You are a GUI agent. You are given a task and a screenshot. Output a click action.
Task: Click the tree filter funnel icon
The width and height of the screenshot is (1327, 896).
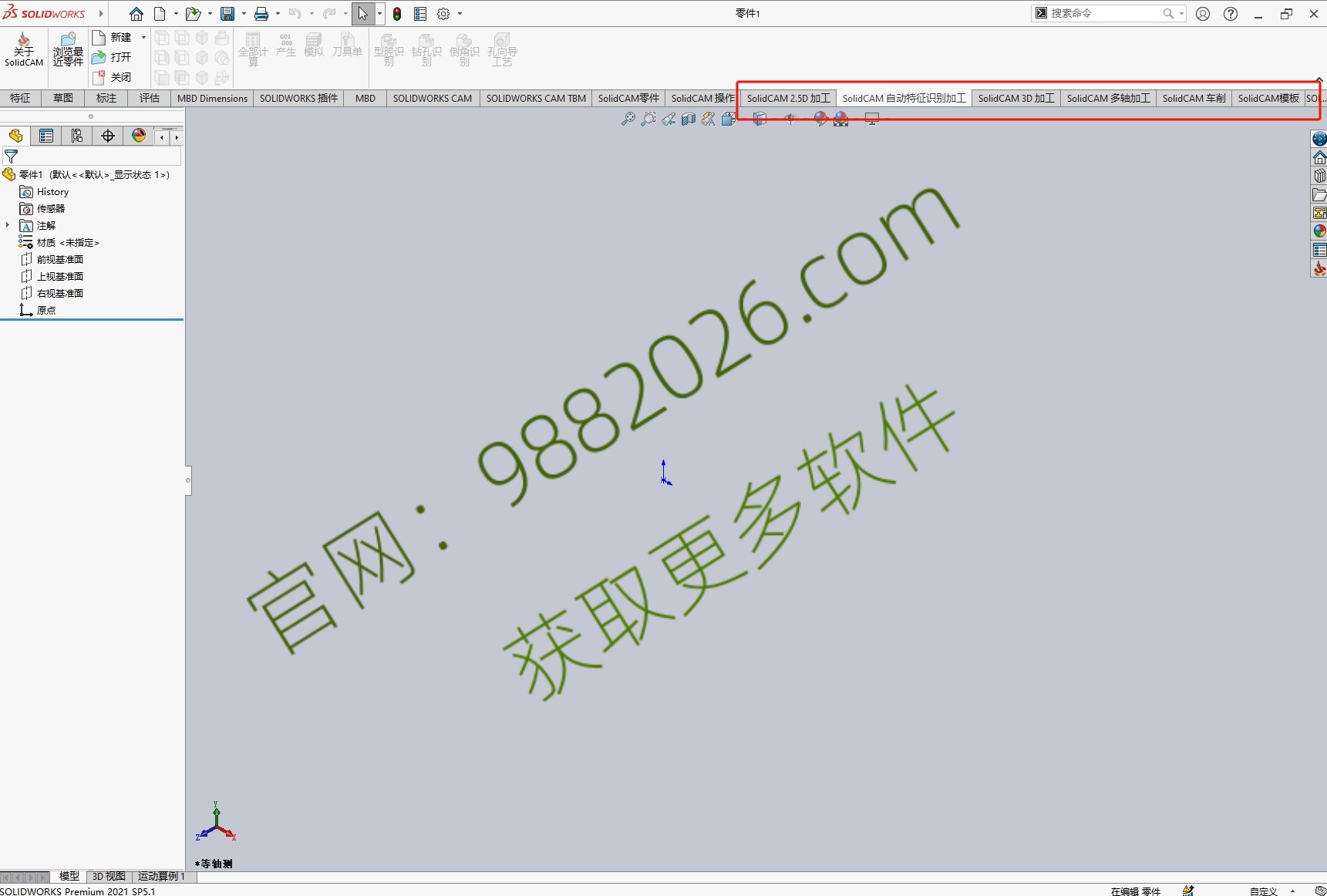[11, 157]
